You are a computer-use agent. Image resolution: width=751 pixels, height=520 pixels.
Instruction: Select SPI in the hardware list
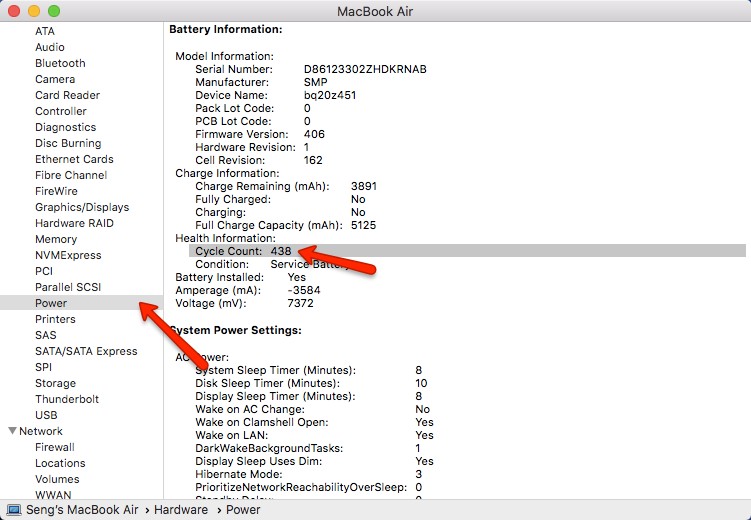pos(43,367)
